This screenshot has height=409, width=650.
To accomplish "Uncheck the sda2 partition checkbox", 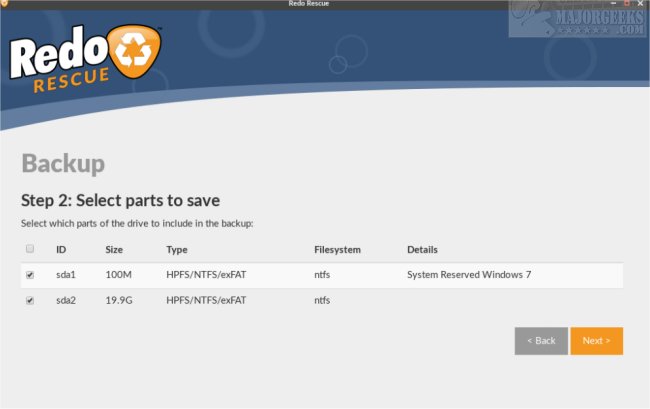I will click(x=30, y=300).
